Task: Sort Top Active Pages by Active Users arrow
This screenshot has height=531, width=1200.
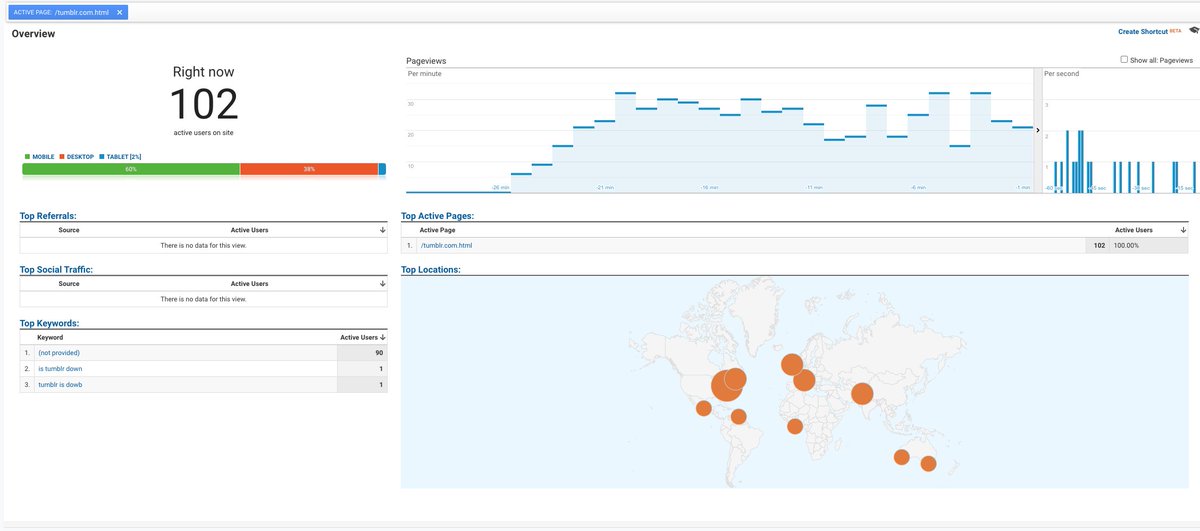Action: pyautogui.click(x=1185, y=230)
